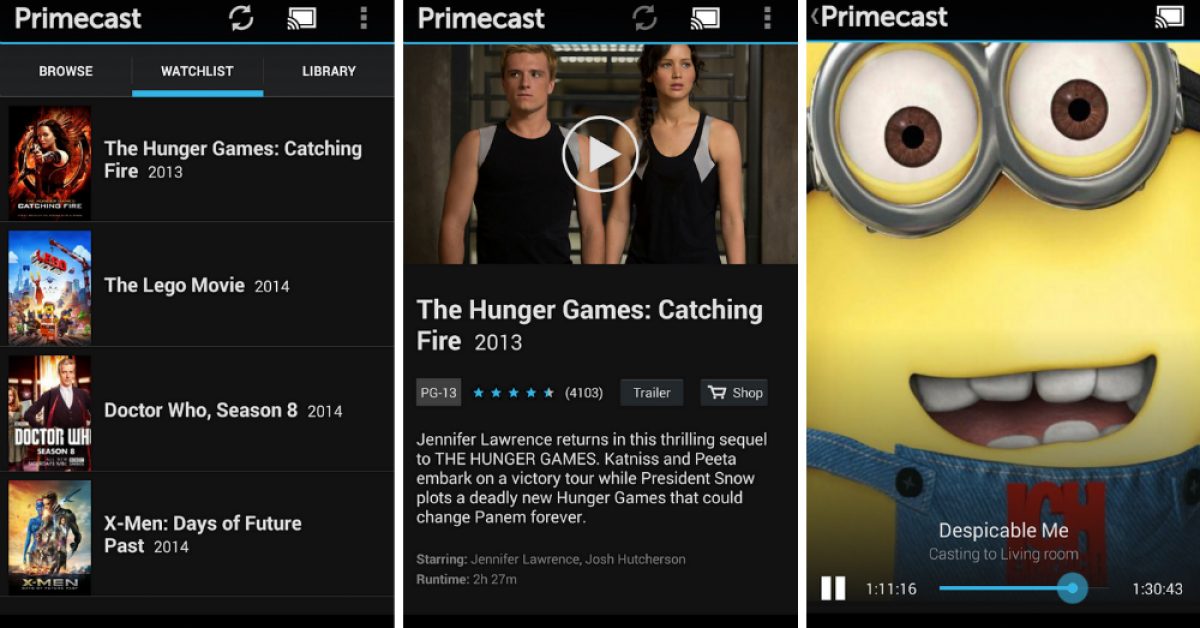Switch to the Library tab
This screenshot has height=628, width=1200.
click(x=329, y=71)
